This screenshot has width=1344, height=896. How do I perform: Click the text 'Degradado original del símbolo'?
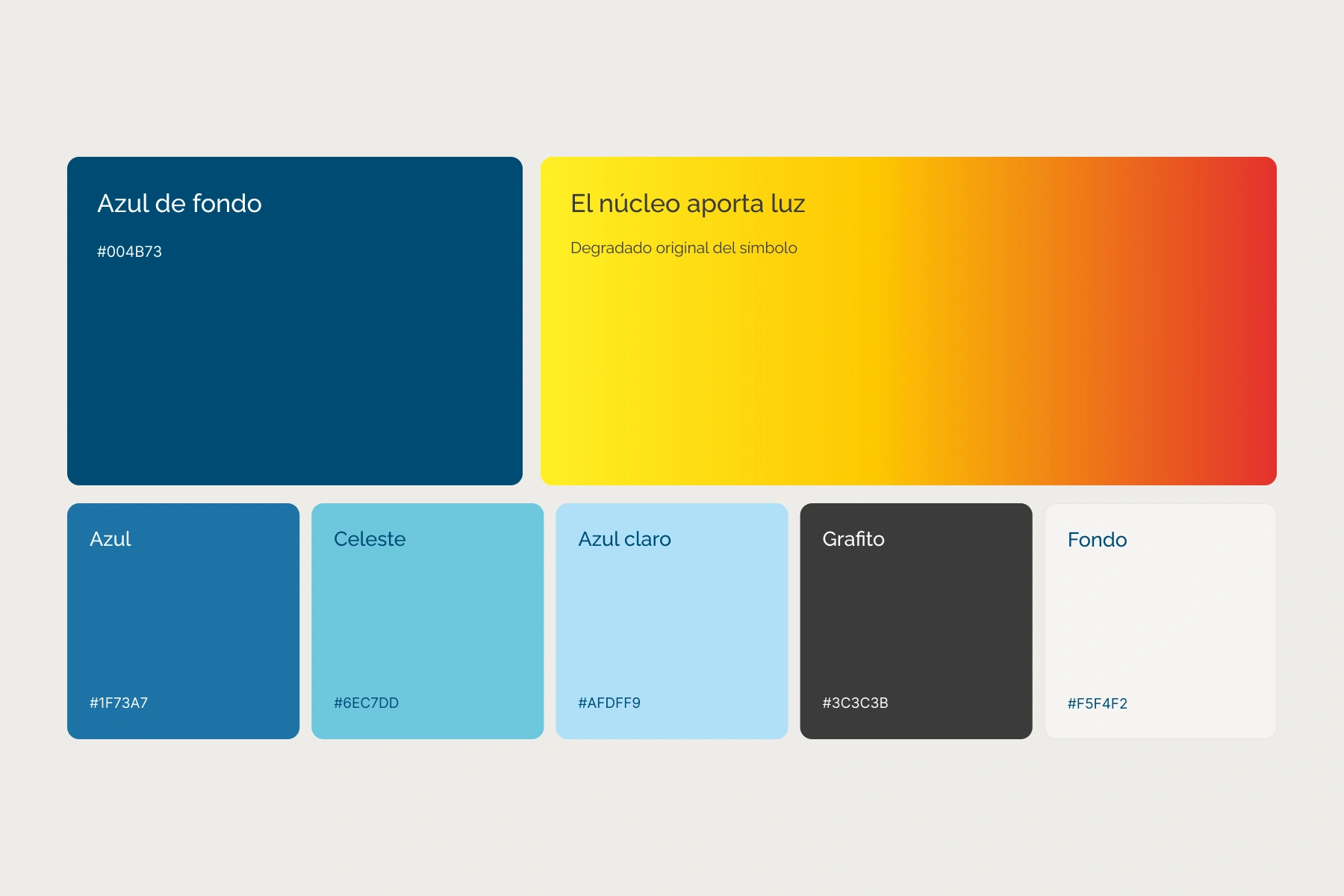pos(684,248)
